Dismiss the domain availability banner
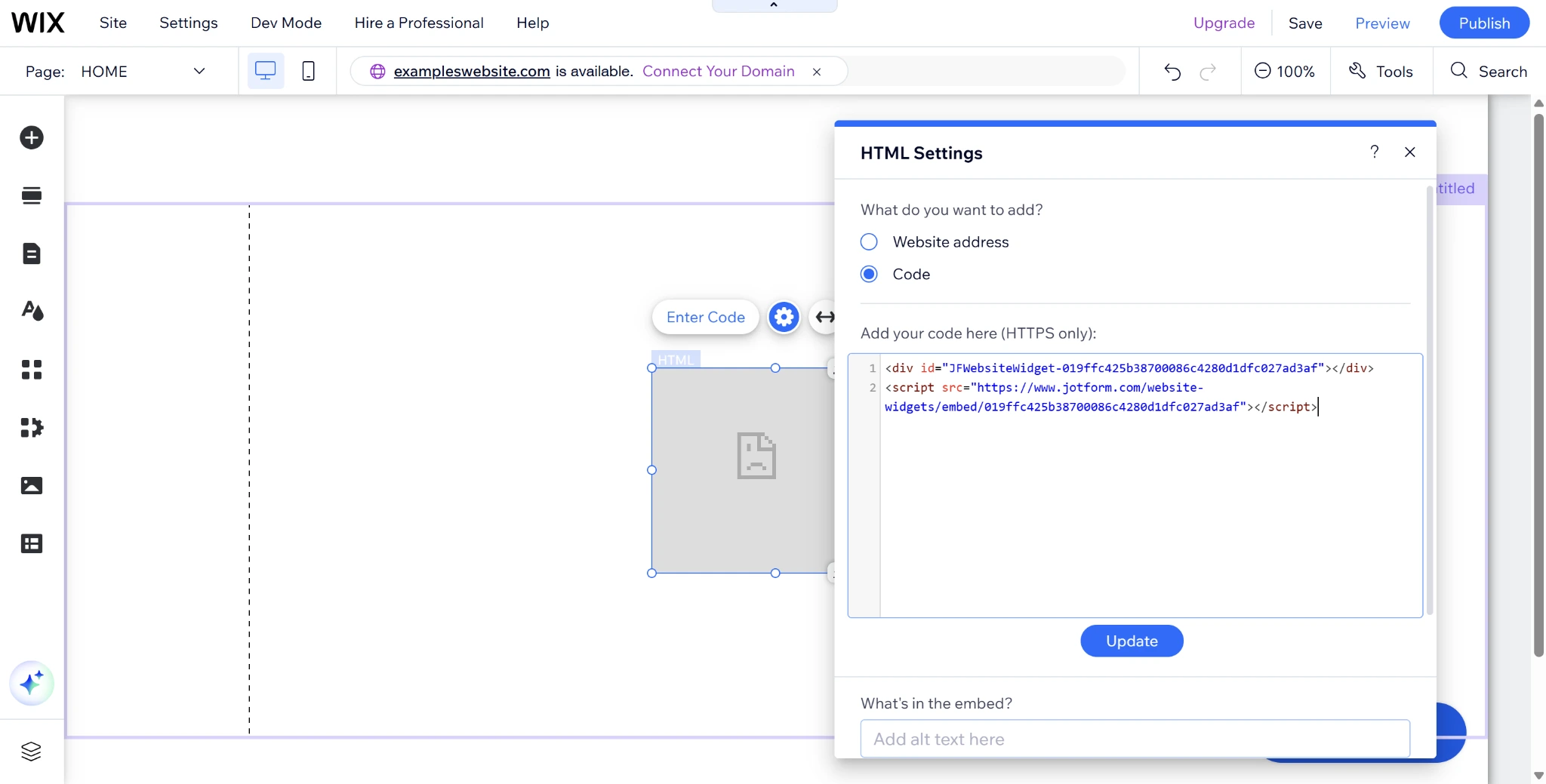Viewport: 1546px width, 784px height. 817,72
